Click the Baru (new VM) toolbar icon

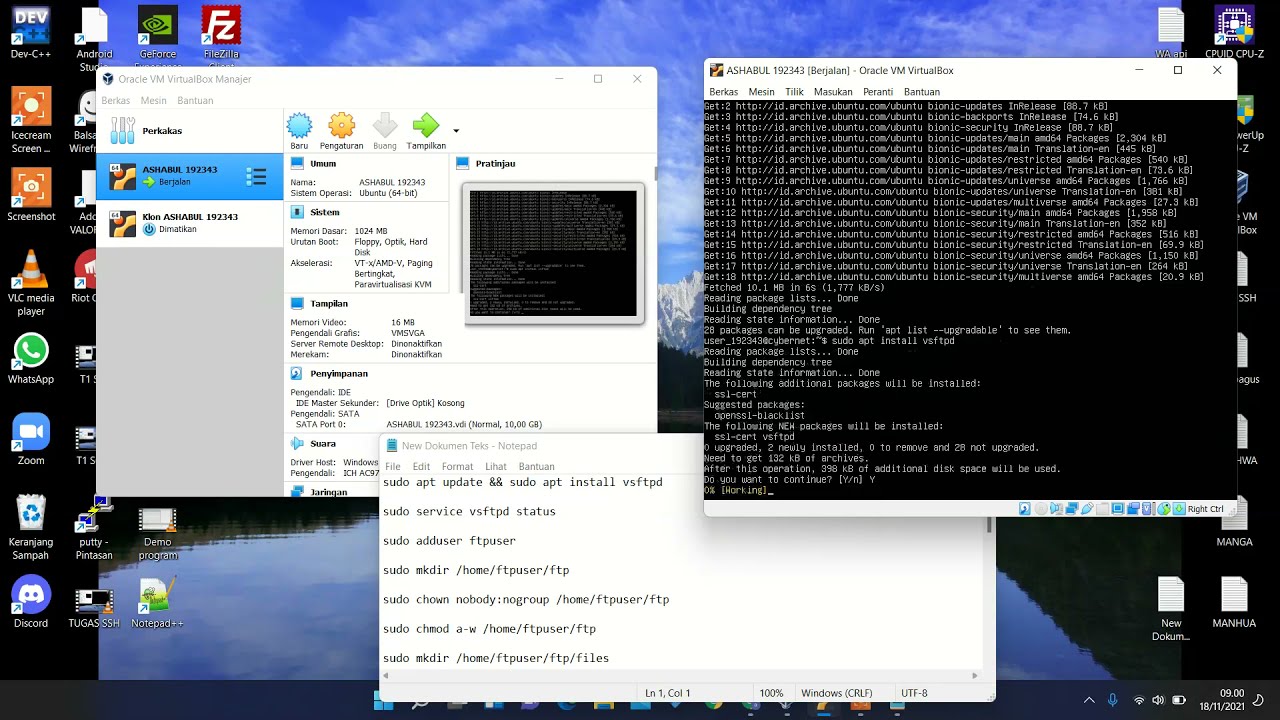point(299,126)
